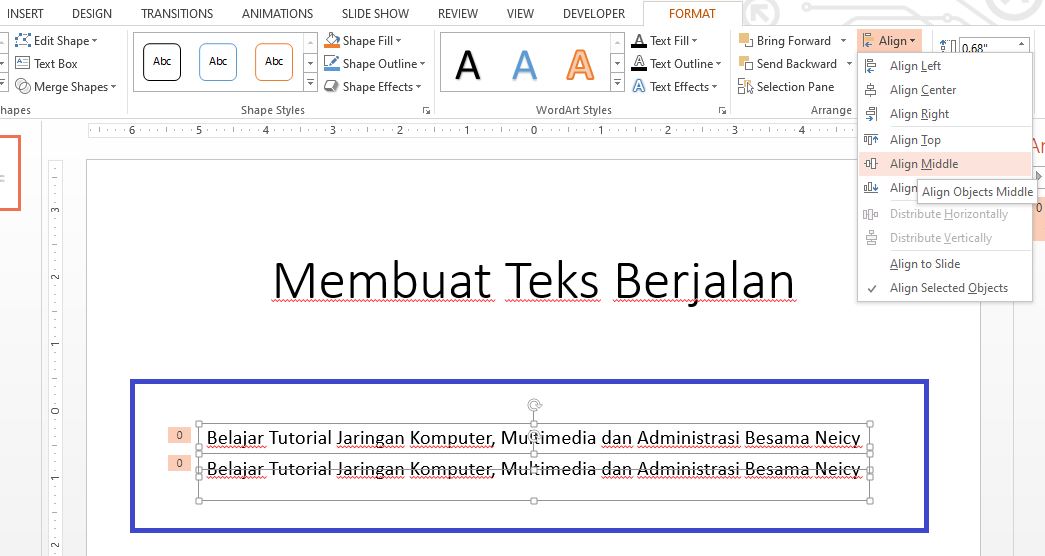The width and height of the screenshot is (1045, 556).
Task: Toggle Align Selected Objects option
Action: [948, 288]
